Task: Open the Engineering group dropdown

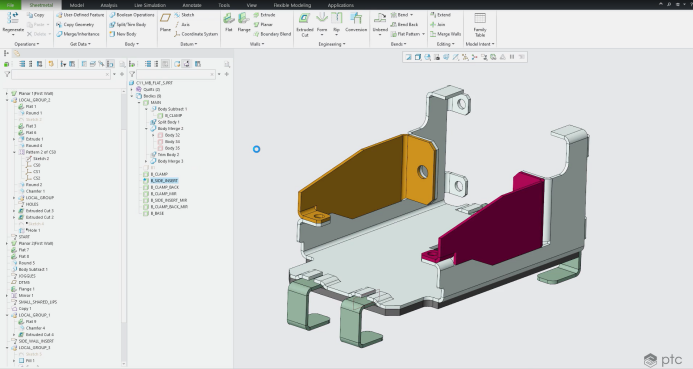Action: pos(332,44)
